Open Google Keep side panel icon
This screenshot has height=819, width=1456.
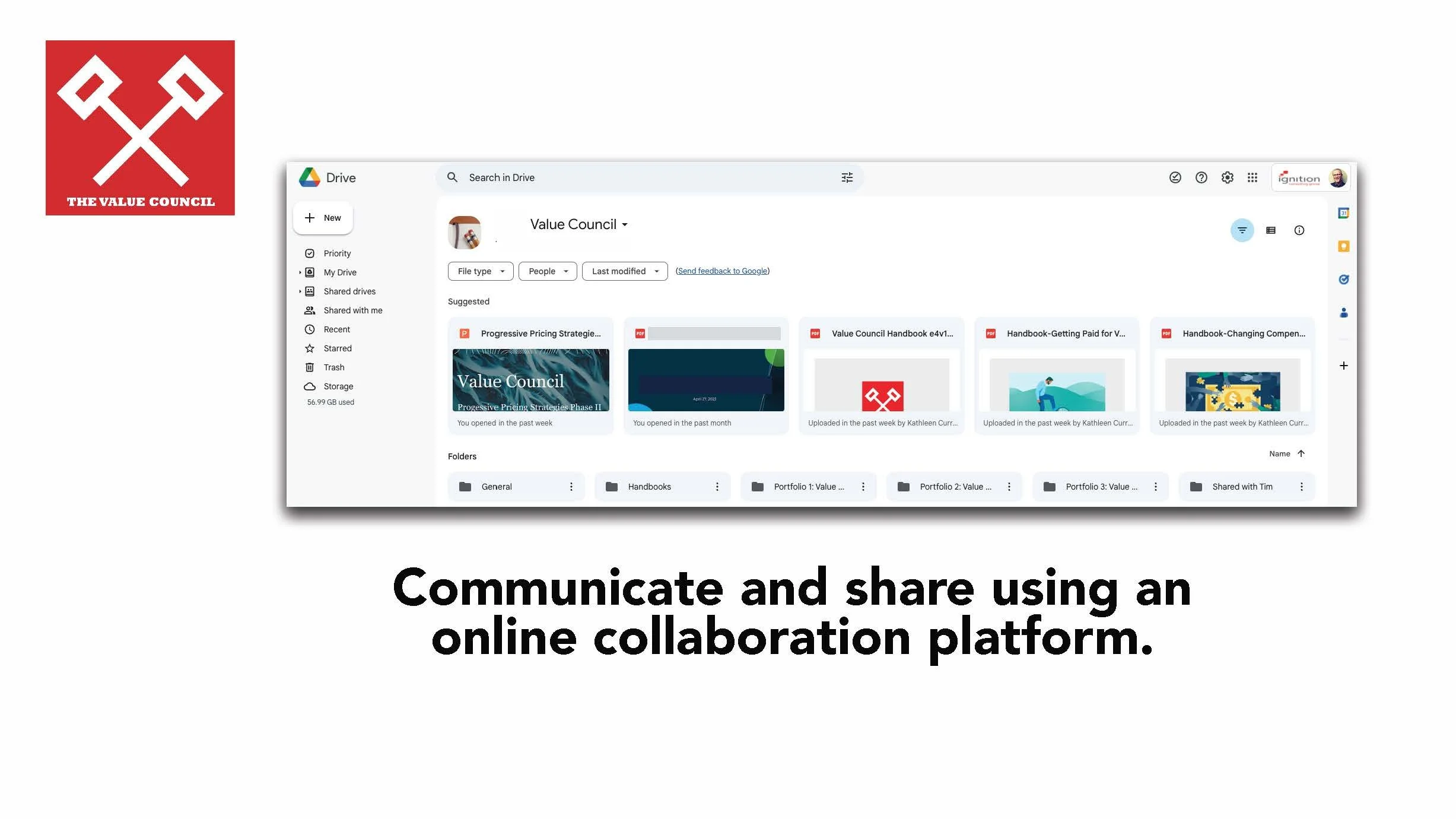1343,246
